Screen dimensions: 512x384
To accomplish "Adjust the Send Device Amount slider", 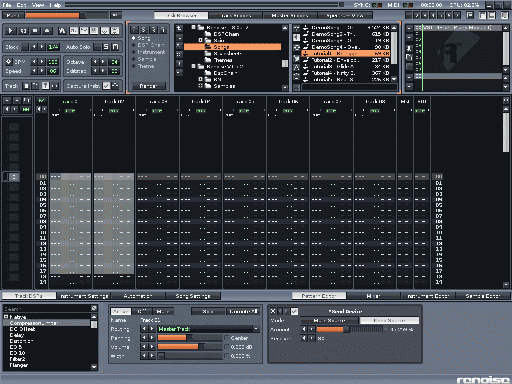I will click(349, 329).
